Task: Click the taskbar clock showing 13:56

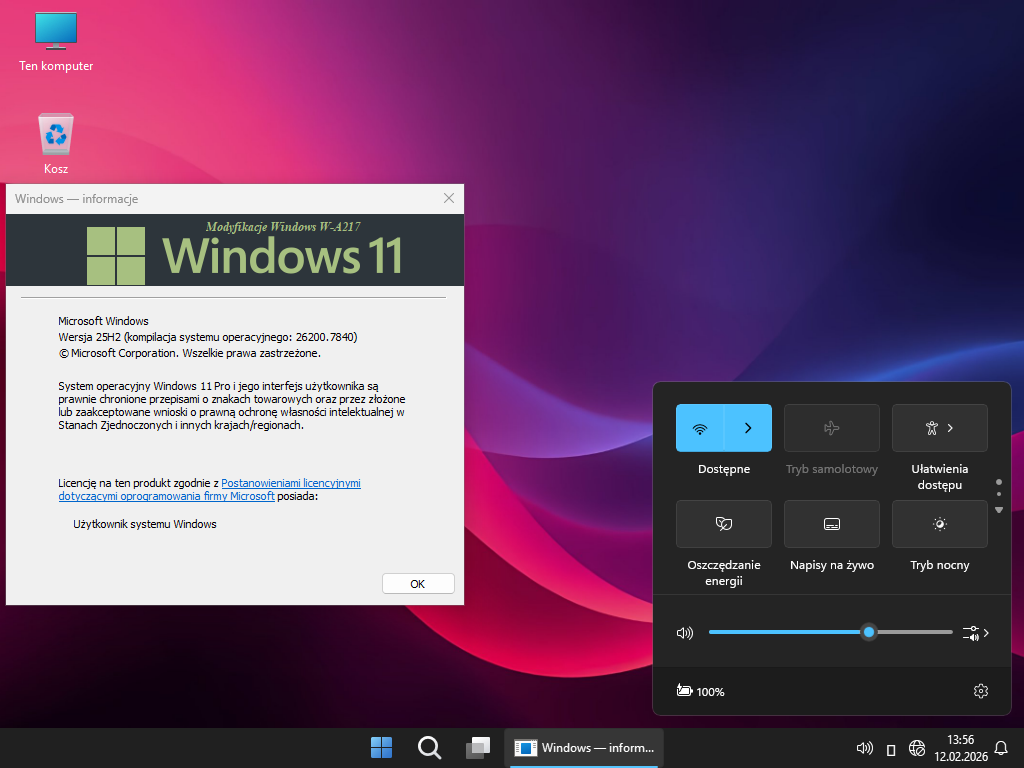Action: [x=960, y=747]
